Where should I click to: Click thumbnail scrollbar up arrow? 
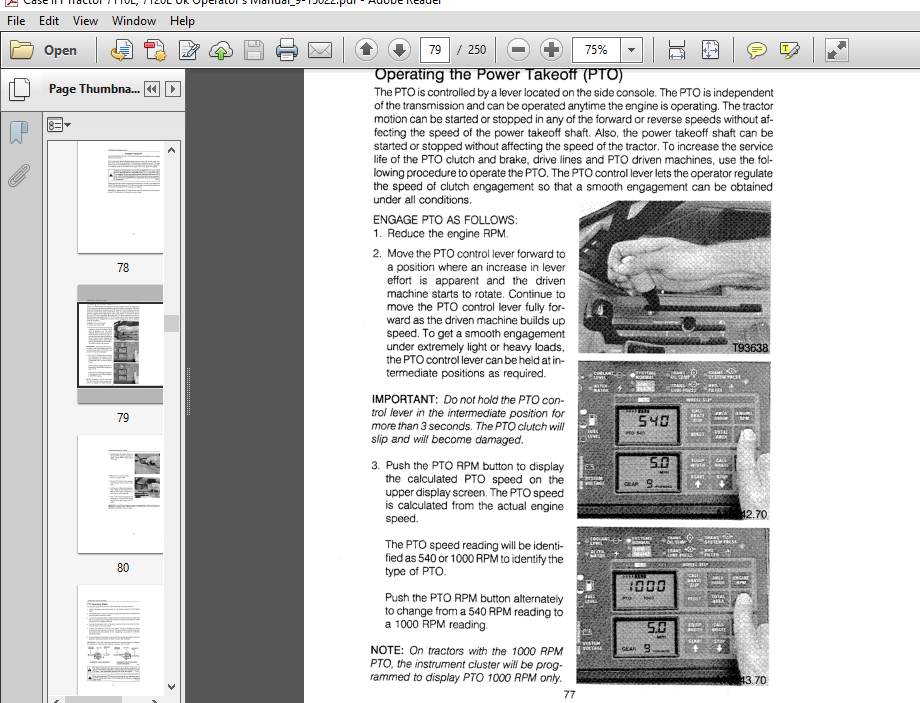click(x=171, y=150)
